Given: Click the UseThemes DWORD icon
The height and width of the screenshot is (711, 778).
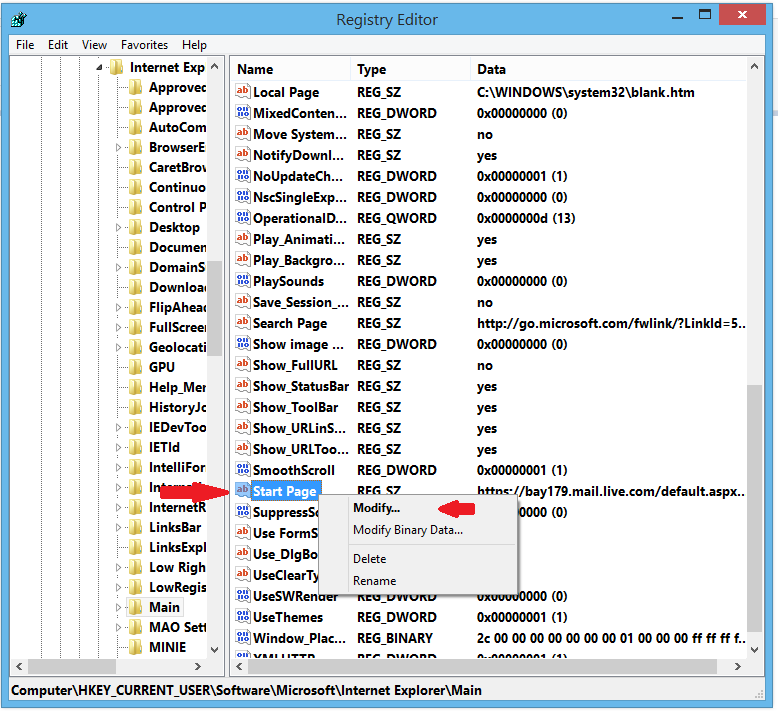Looking at the screenshot, I should click(243, 616).
